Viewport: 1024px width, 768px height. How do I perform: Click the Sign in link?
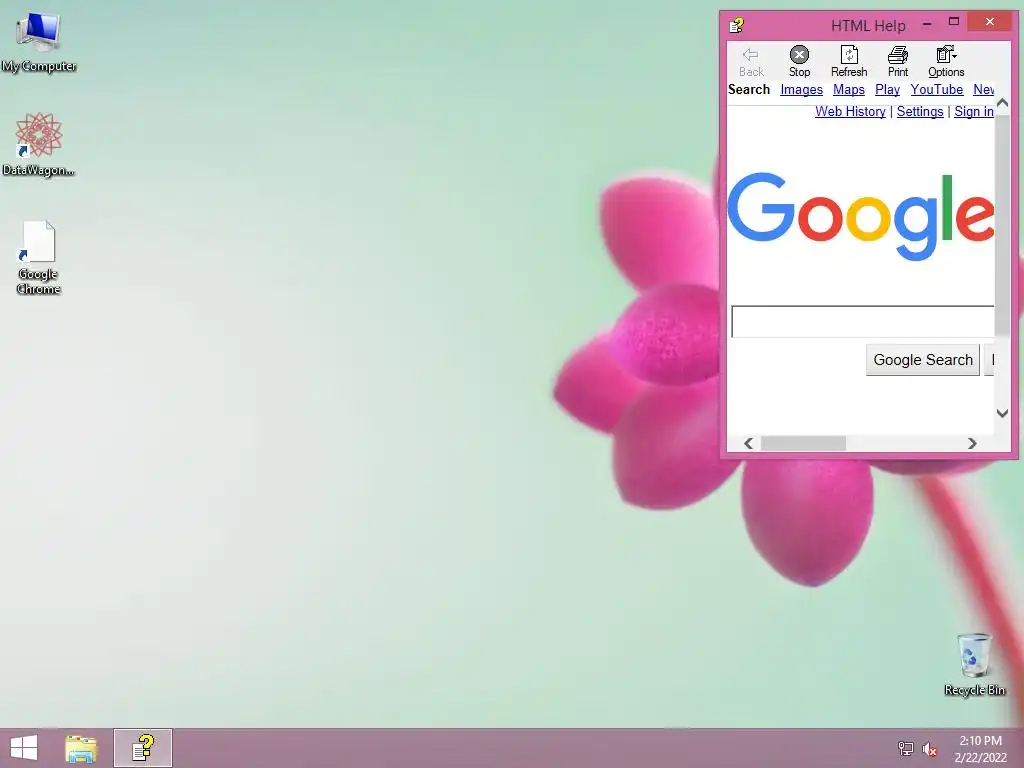point(974,112)
